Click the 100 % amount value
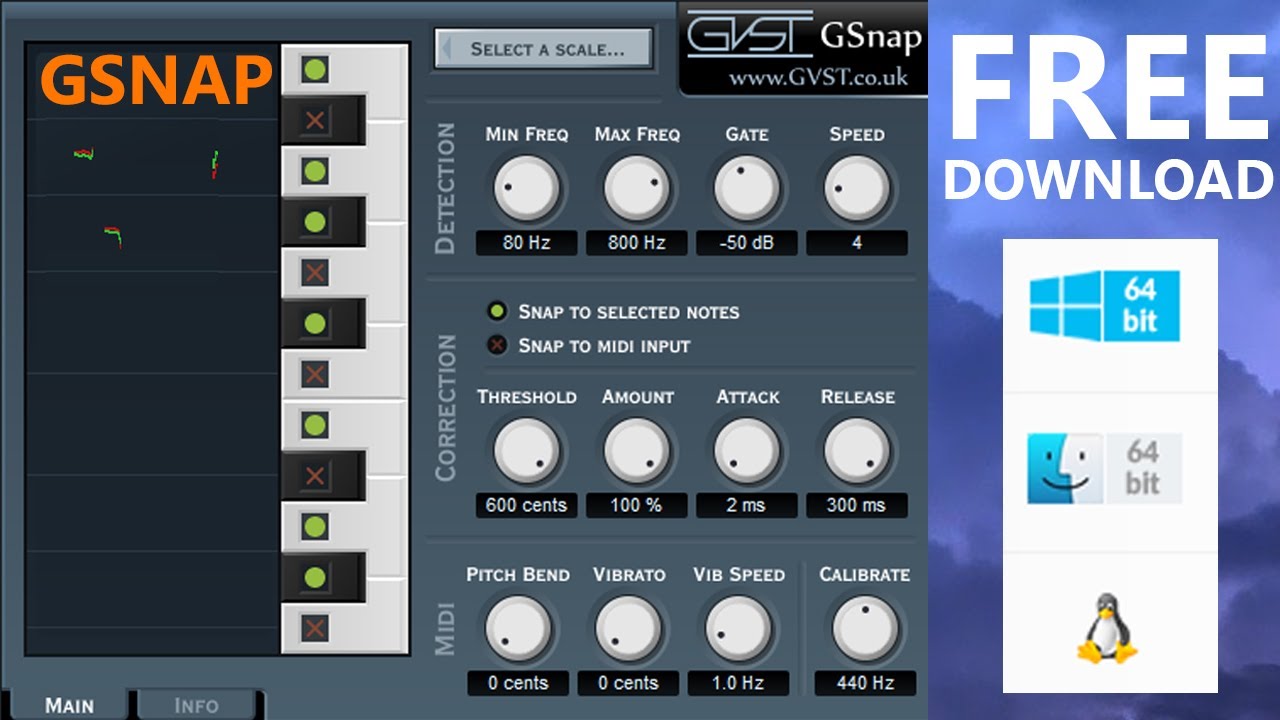 coord(637,505)
